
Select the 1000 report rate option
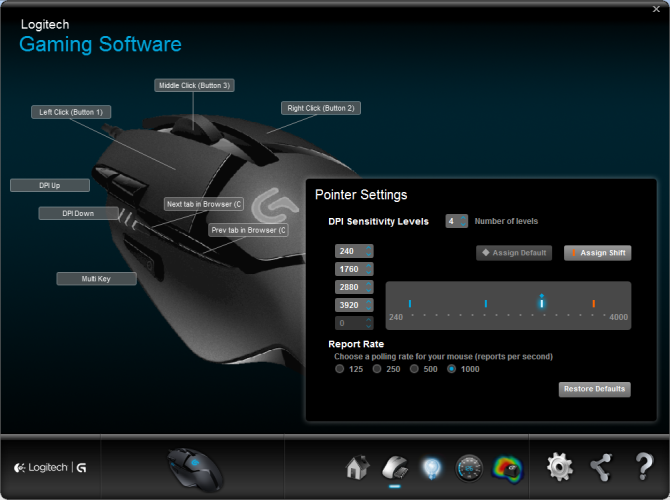(451, 369)
